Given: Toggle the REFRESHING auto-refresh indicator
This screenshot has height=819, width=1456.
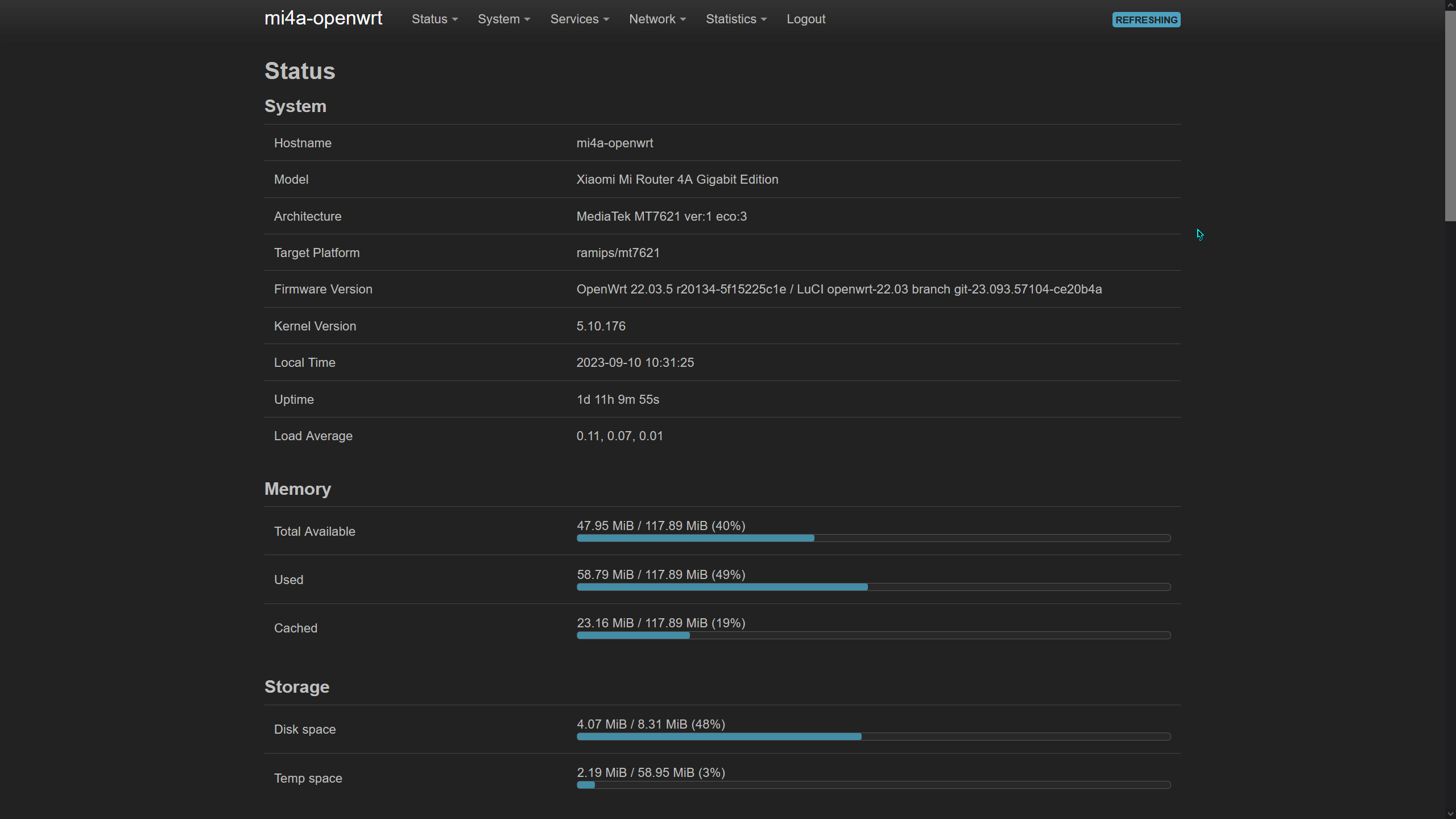Looking at the screenshot, I should click(x=1145, y=20).
